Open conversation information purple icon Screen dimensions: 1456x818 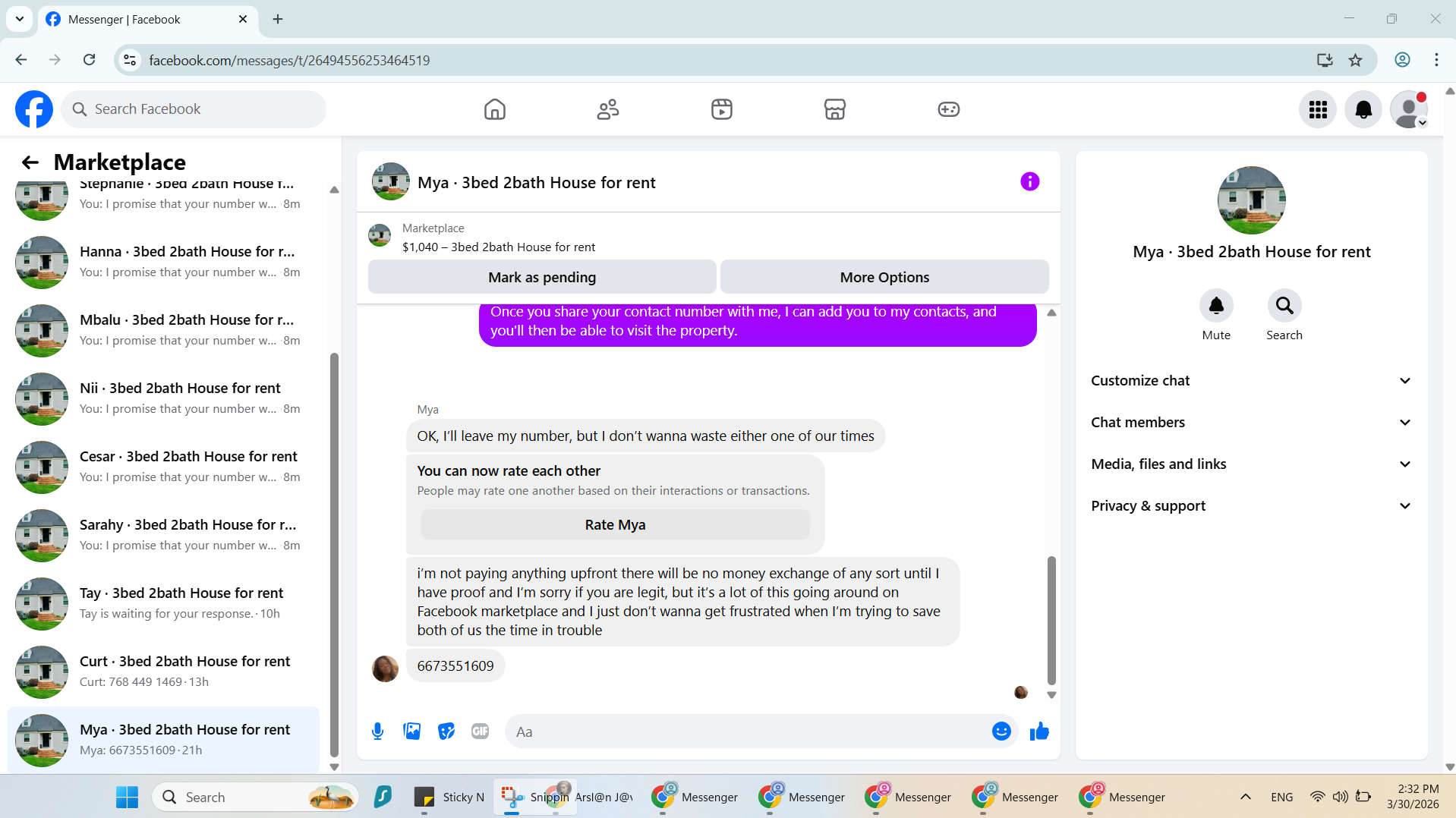coord(1029,181)
